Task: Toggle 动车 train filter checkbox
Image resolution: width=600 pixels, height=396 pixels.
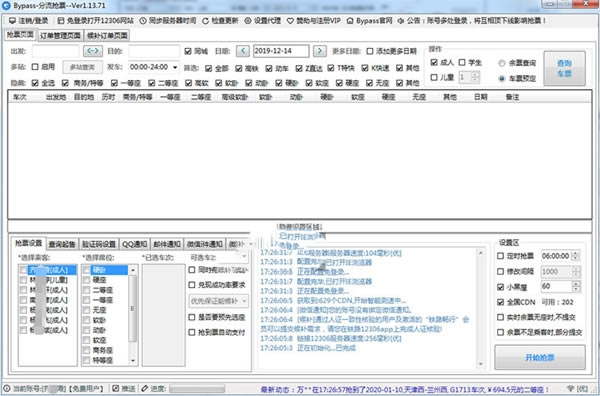Action: click(269, 68)
